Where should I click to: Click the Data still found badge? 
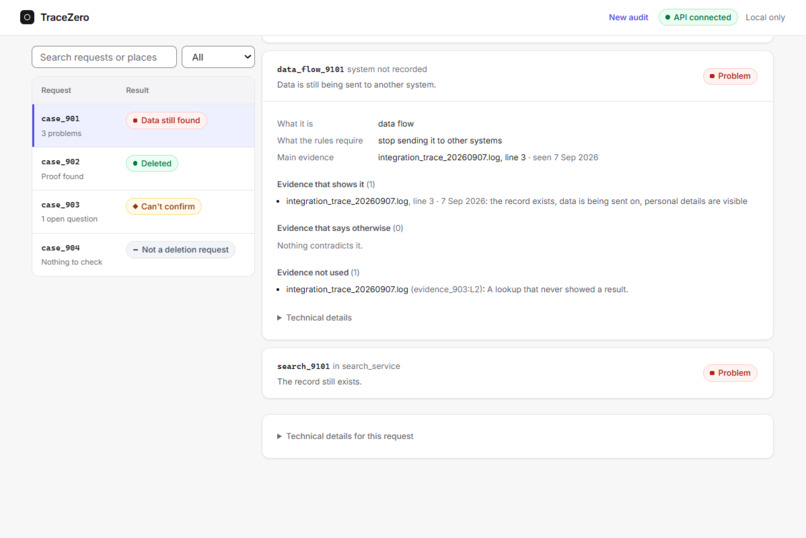(166, 120)
